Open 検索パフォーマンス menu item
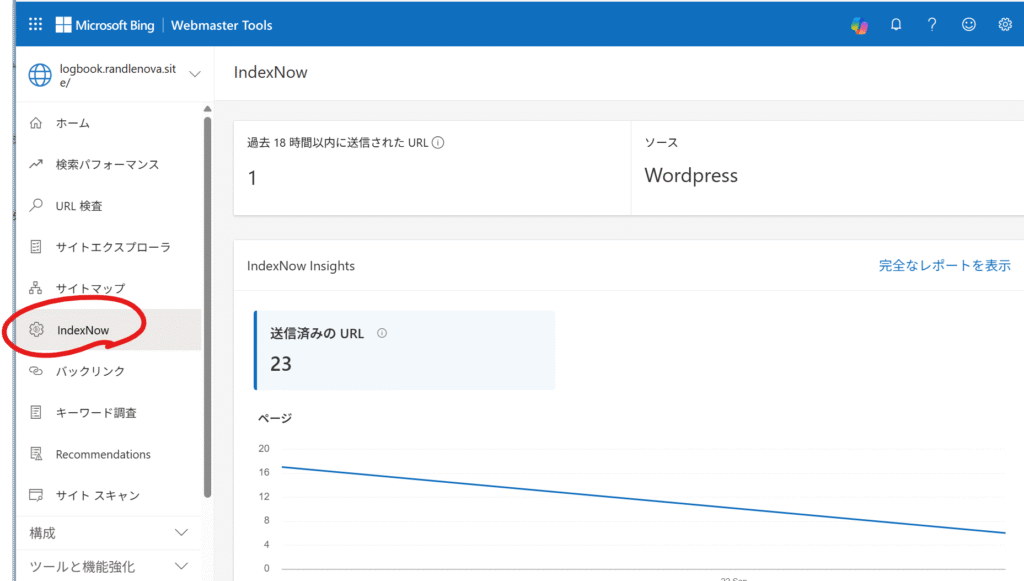 107,164
